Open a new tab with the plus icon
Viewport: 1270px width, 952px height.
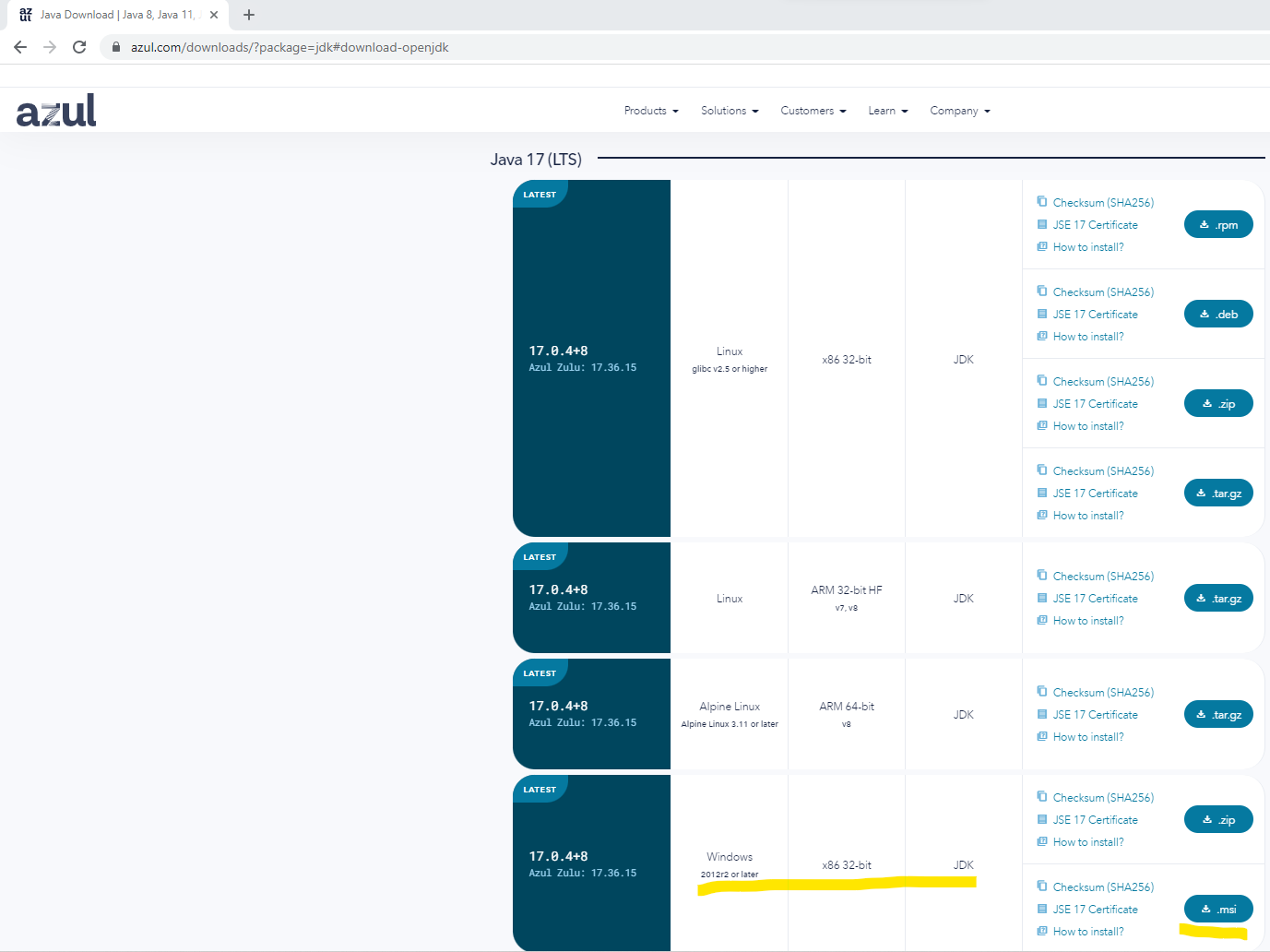[249, 15]
